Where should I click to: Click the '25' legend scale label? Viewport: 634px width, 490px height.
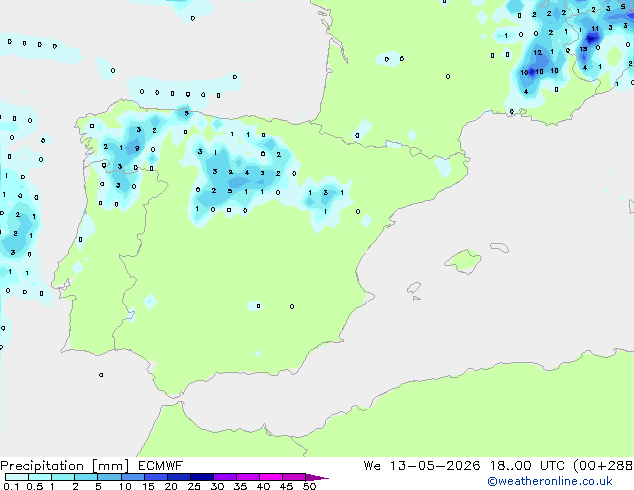coord(194,486)
